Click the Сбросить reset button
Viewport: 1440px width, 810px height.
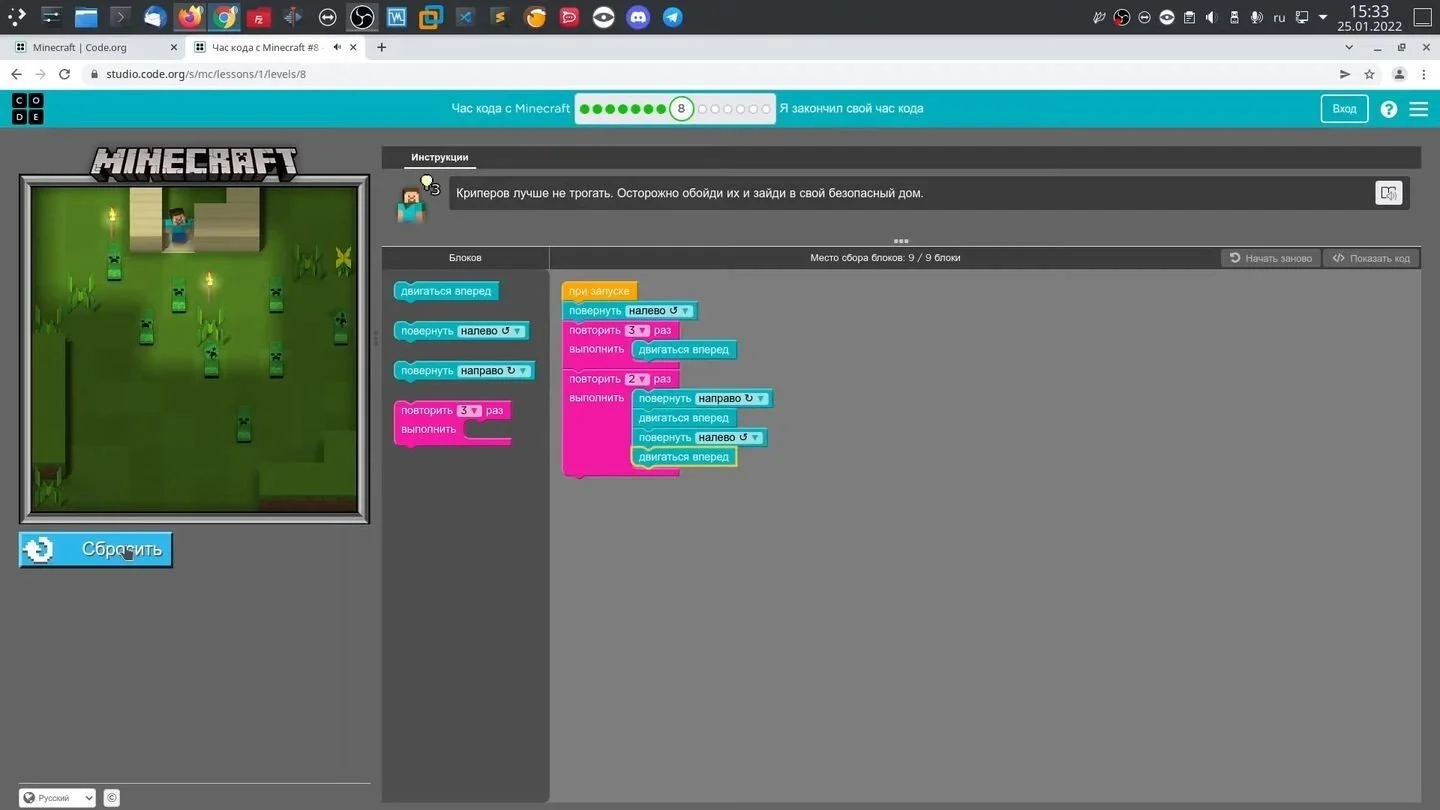click(96, 549)
